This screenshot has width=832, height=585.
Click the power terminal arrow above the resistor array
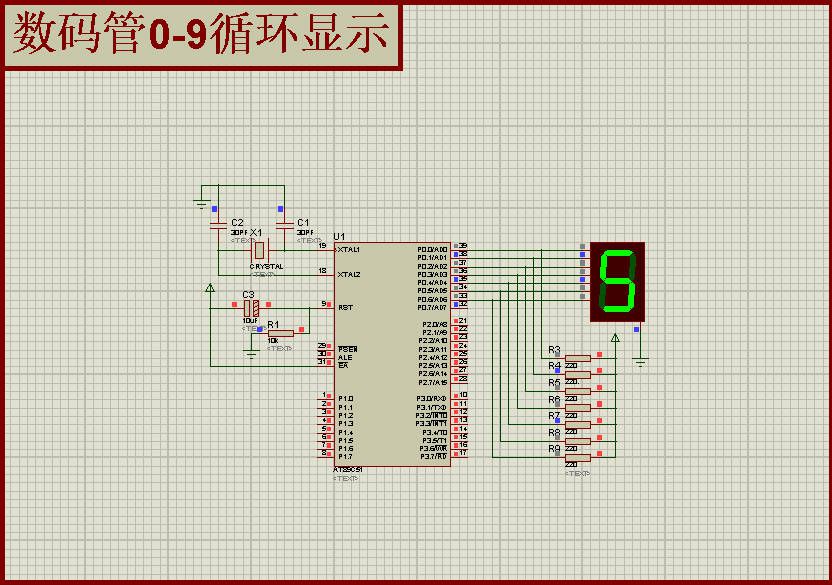615,338
